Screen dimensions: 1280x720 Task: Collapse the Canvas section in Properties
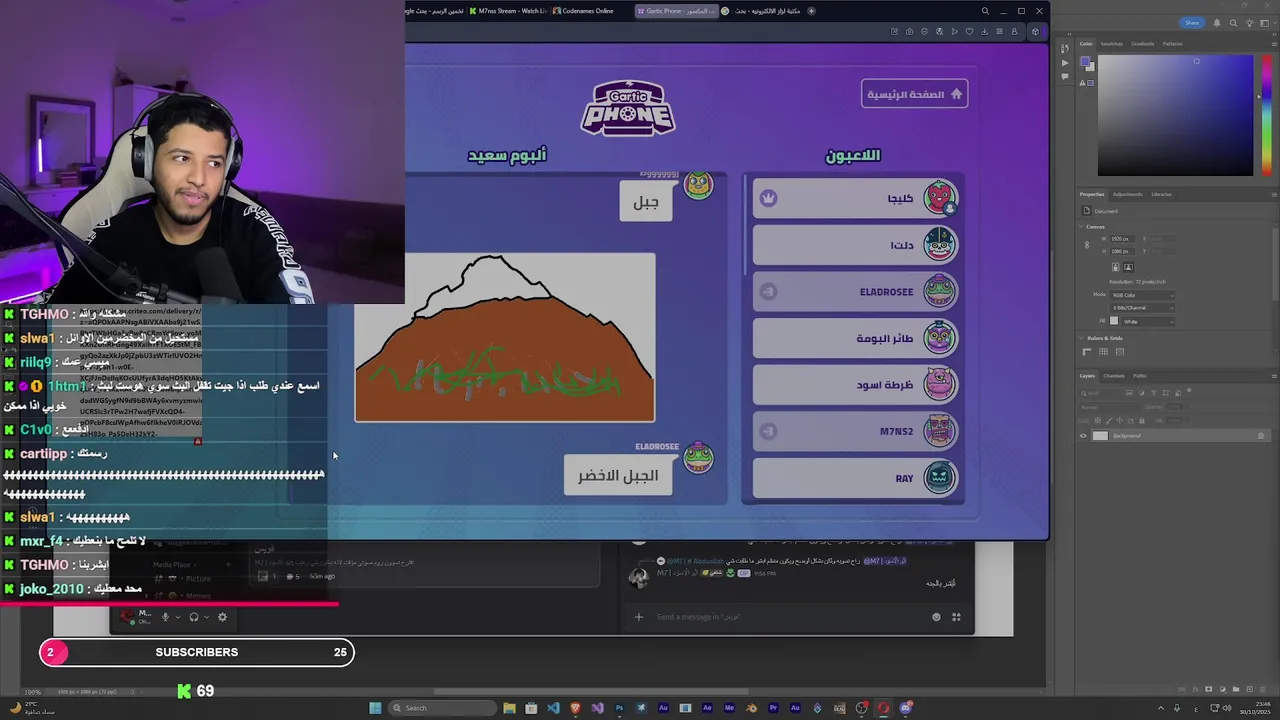(1081, 227)
